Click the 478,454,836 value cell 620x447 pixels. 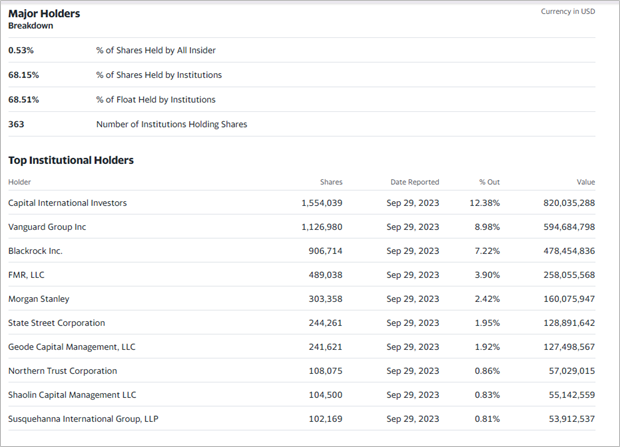tap(569, 251)
